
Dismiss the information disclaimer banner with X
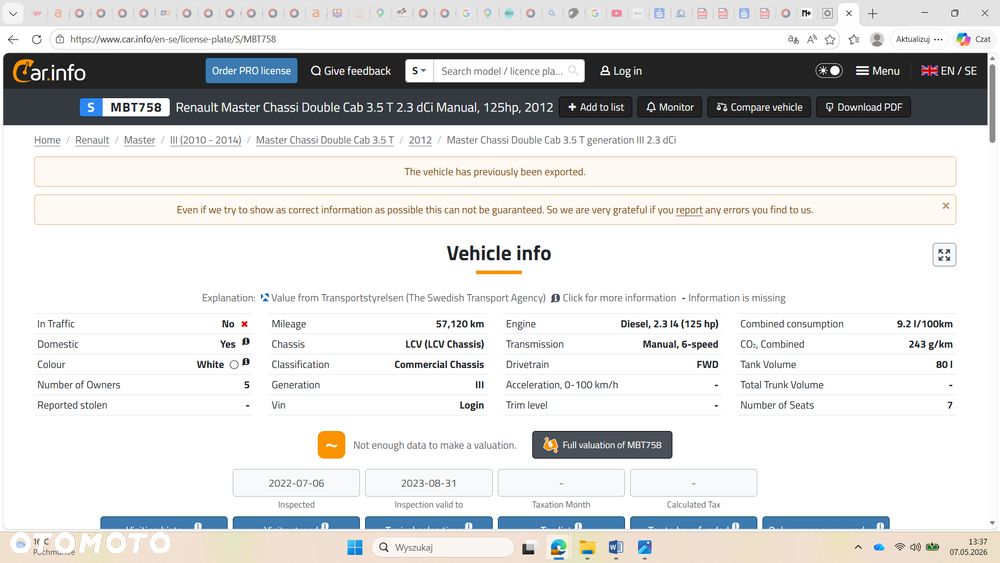pos(946,205)
